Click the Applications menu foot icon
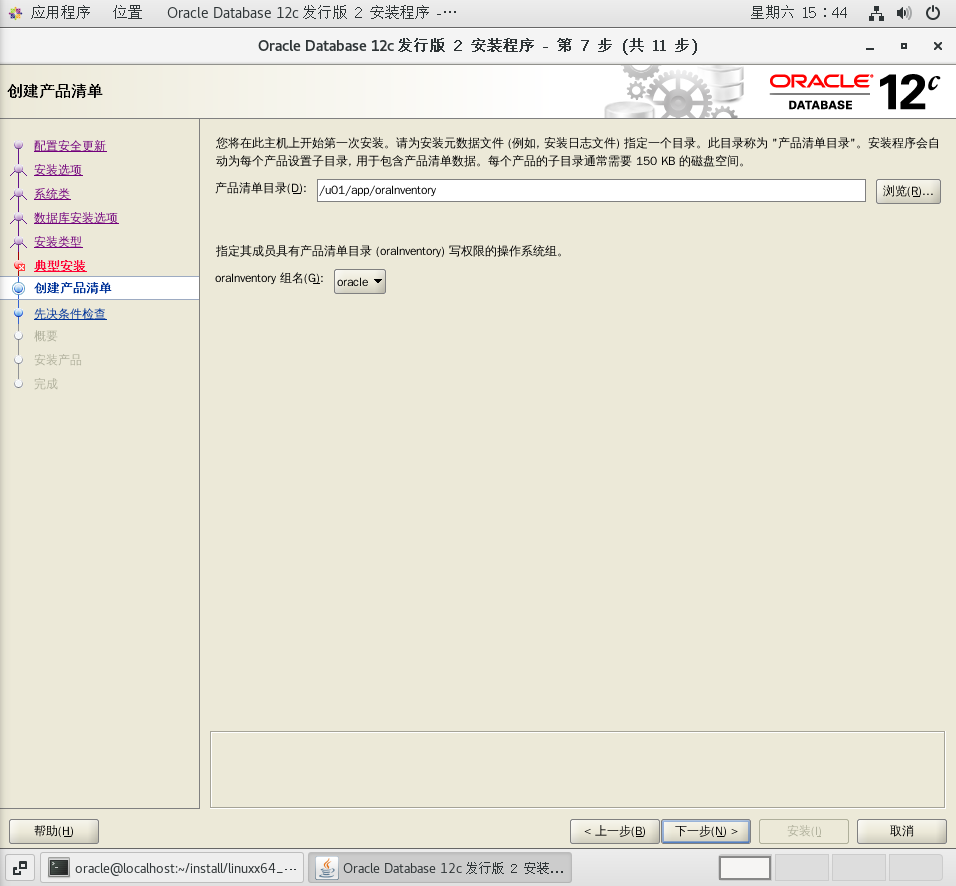The image size is (956, 886). click(x=15, y=13)
